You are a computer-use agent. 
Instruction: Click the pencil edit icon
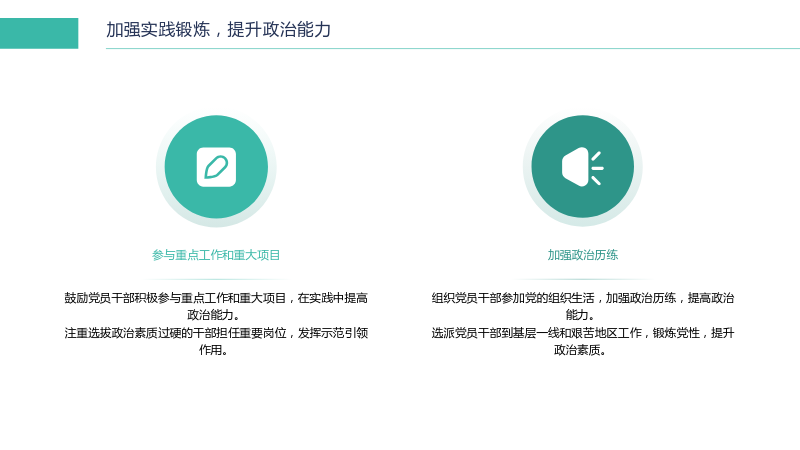pos(216,167)
